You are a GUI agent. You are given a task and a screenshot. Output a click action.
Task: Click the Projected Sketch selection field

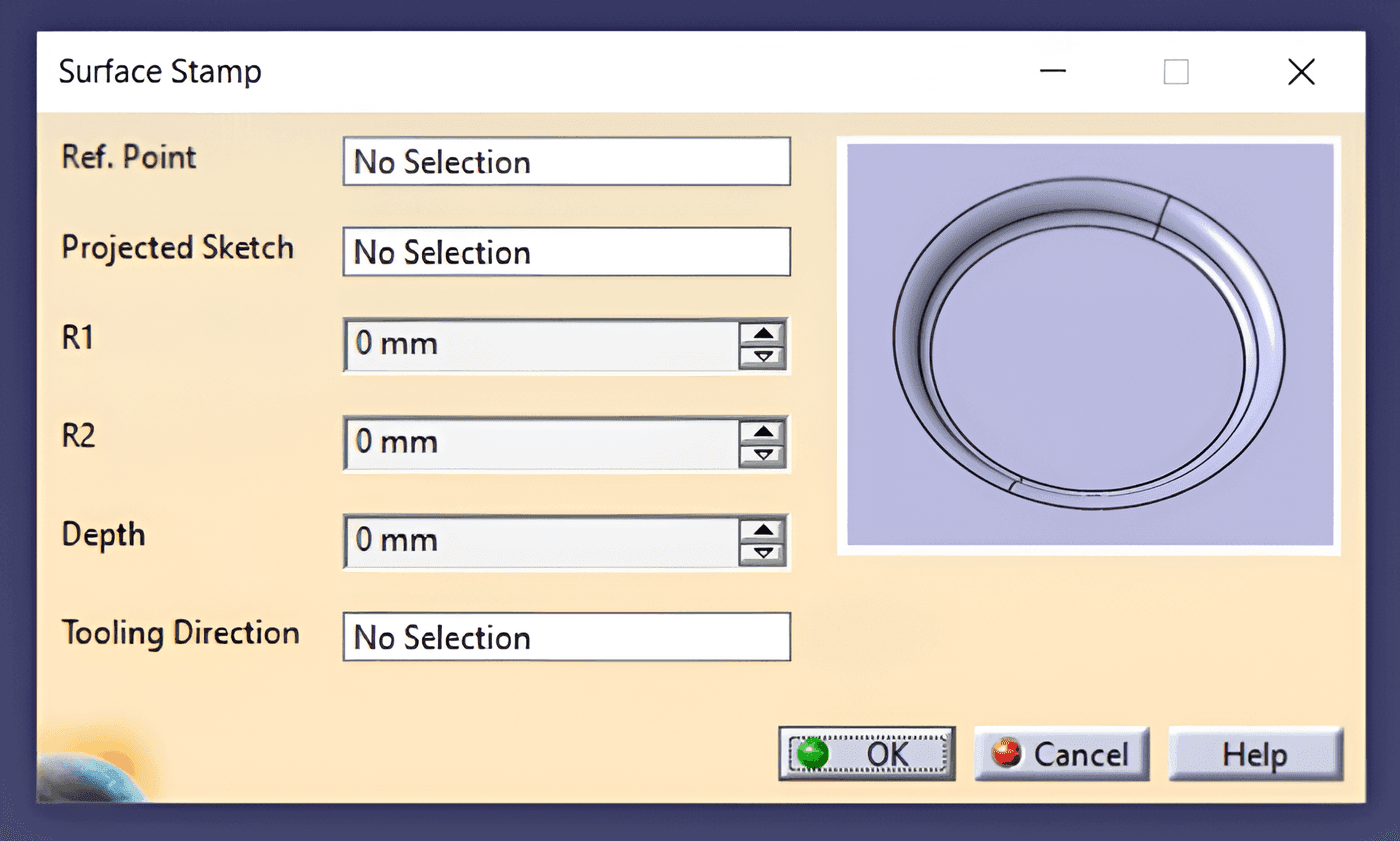[x=566, y=252]
